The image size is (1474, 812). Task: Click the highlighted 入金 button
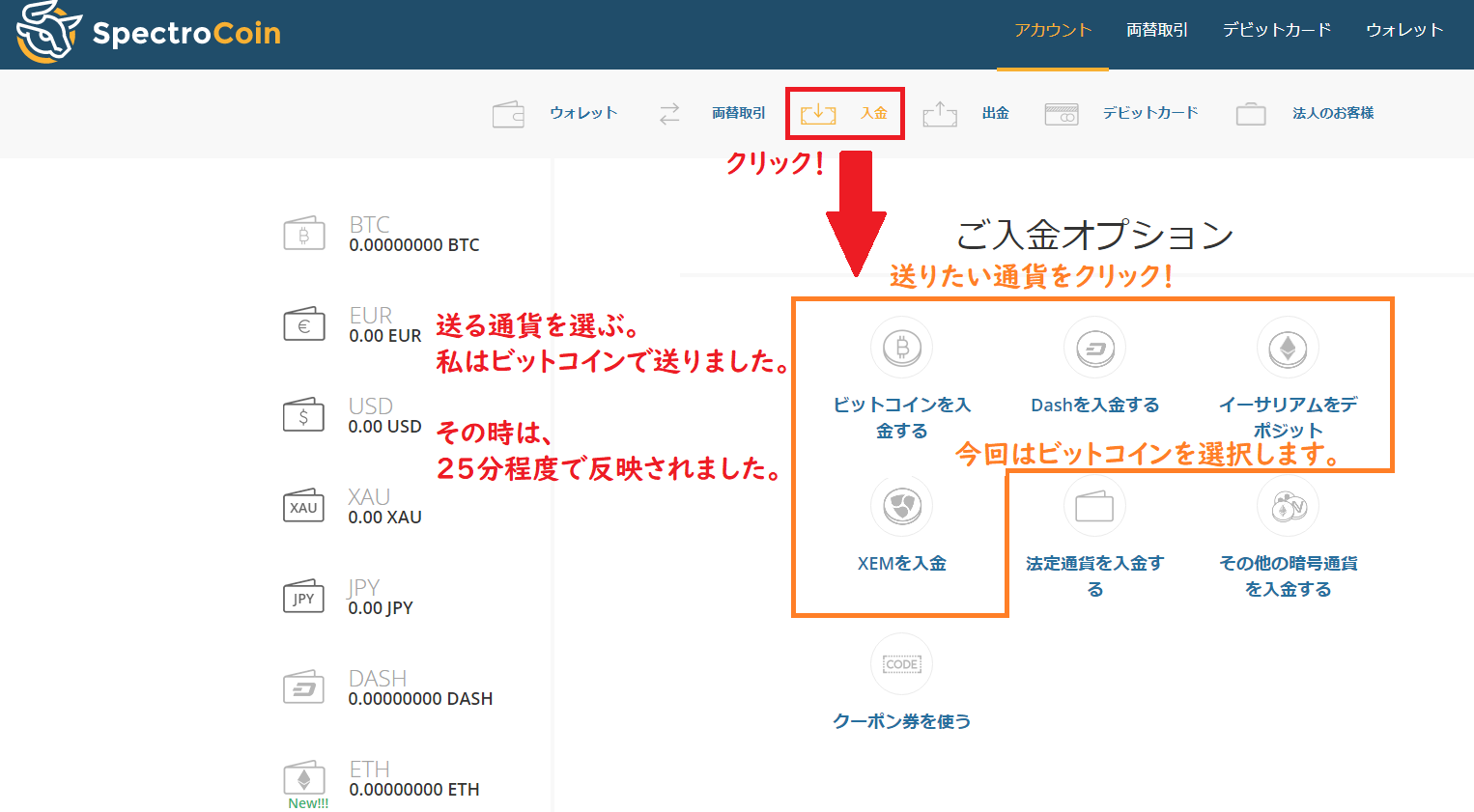point(845,113)
